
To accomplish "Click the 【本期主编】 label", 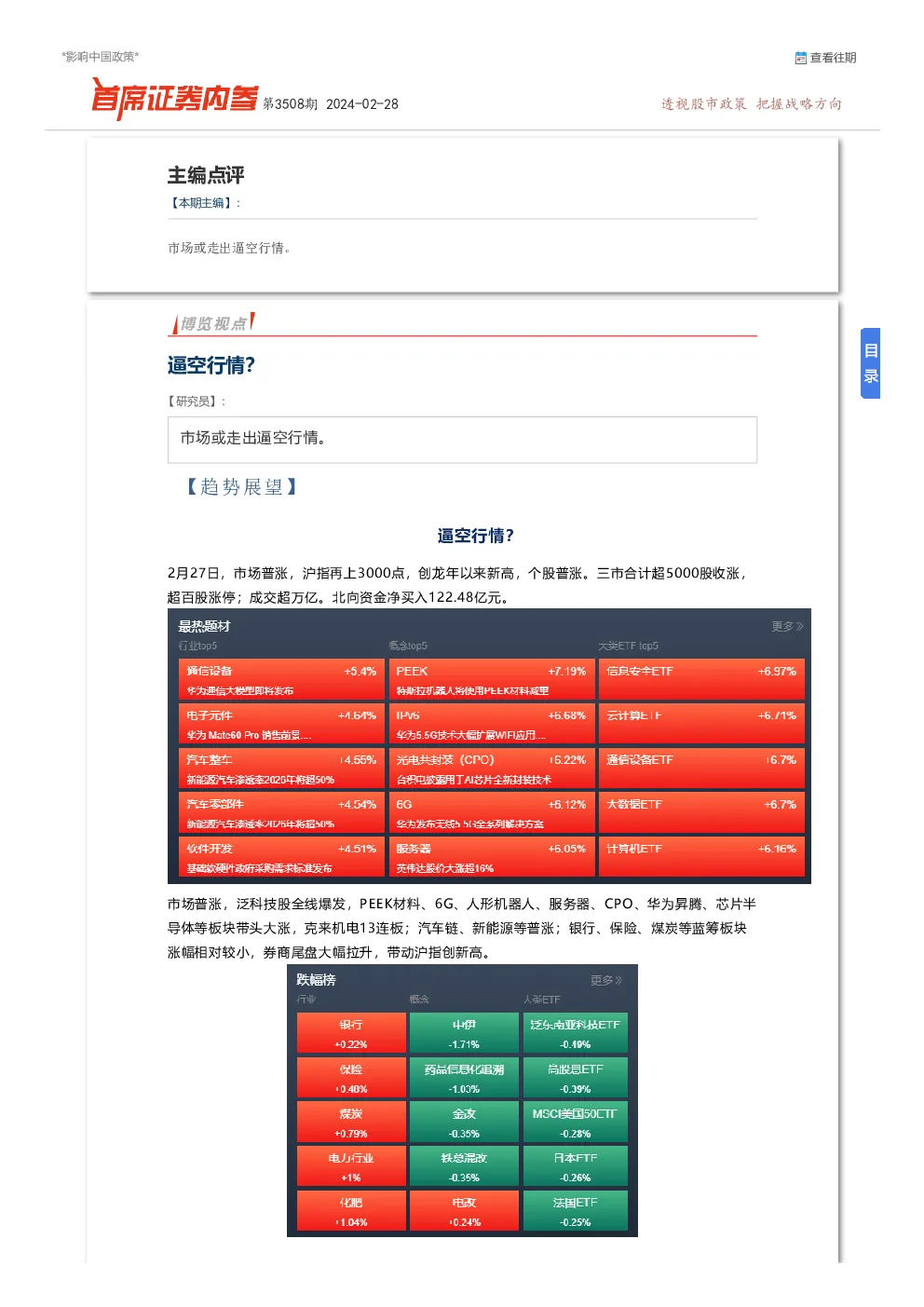I will click(204, 203).
